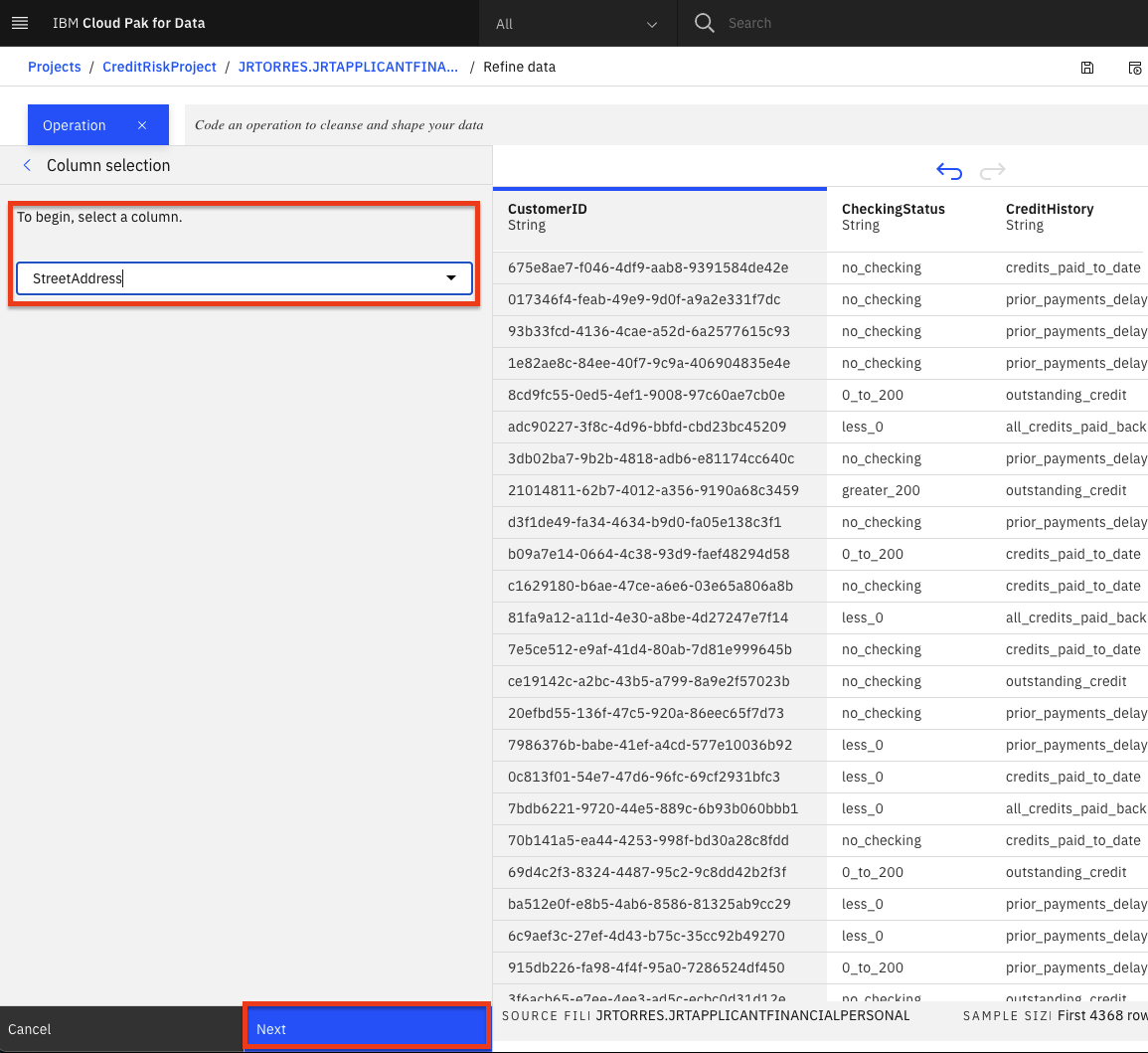
Task: Click the Search field in the top bar
Action: pos(749,24)
